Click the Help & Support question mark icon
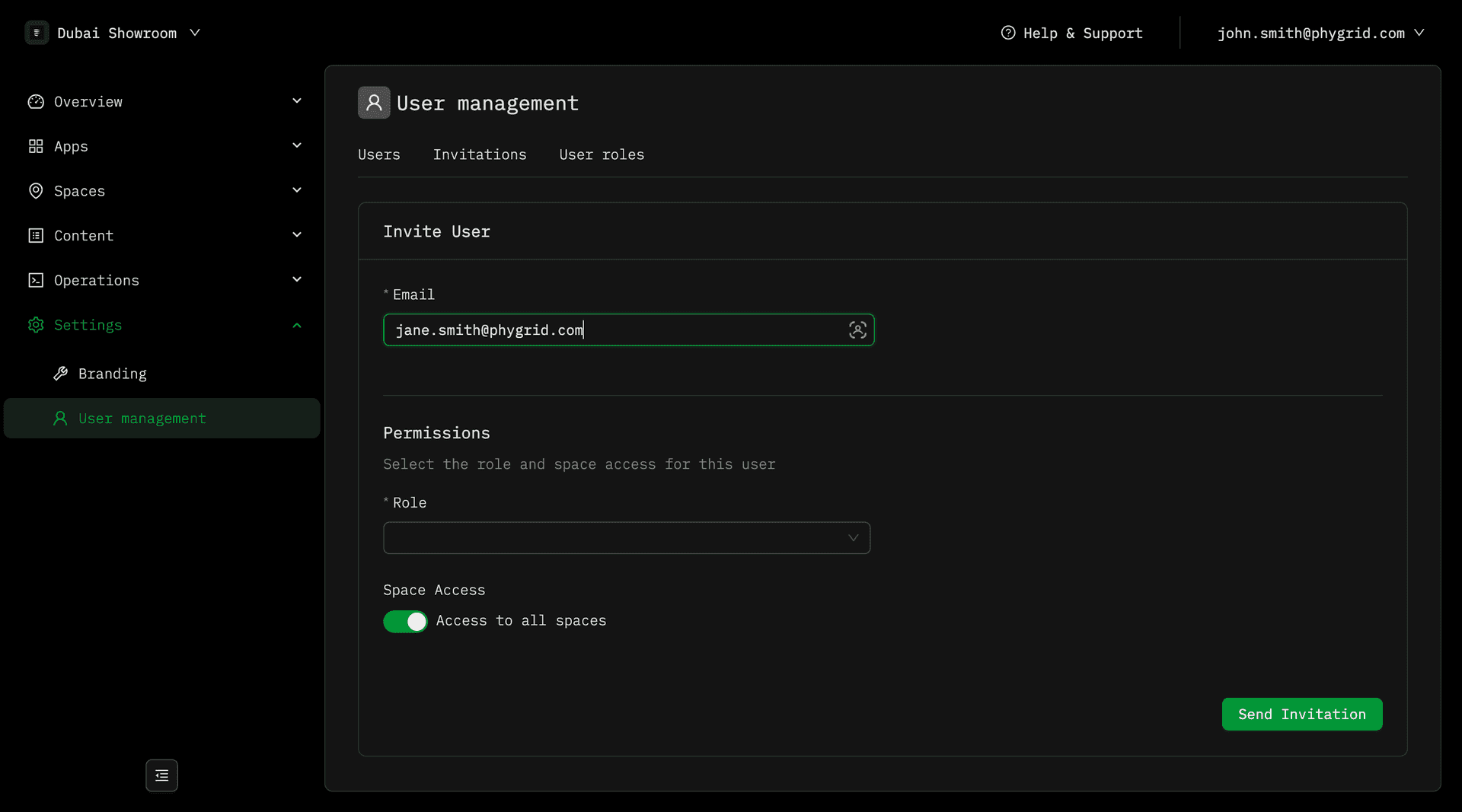Viewport: 1462px width, 812px height. point(1008,33)
